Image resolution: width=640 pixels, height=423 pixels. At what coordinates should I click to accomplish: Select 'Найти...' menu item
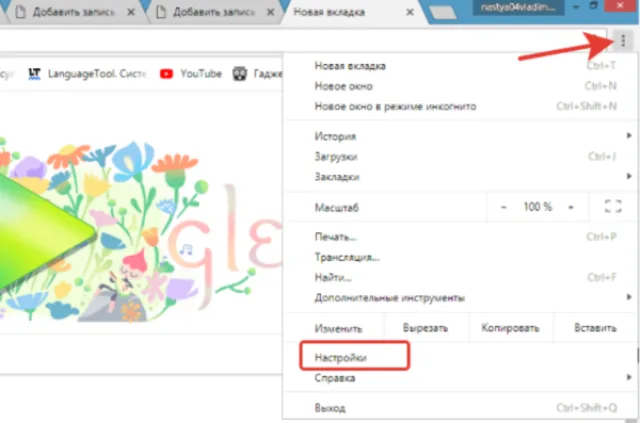459,278
